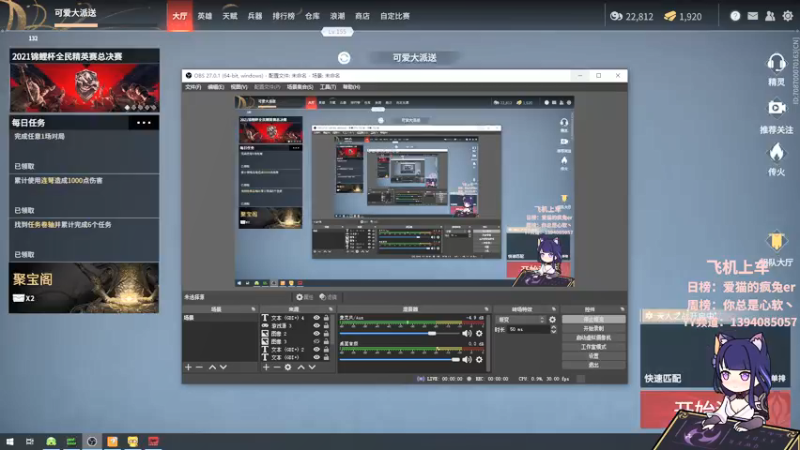The image size is (800, 450).
Task: Move source up with the arrow icon
Action: [301, 367]
